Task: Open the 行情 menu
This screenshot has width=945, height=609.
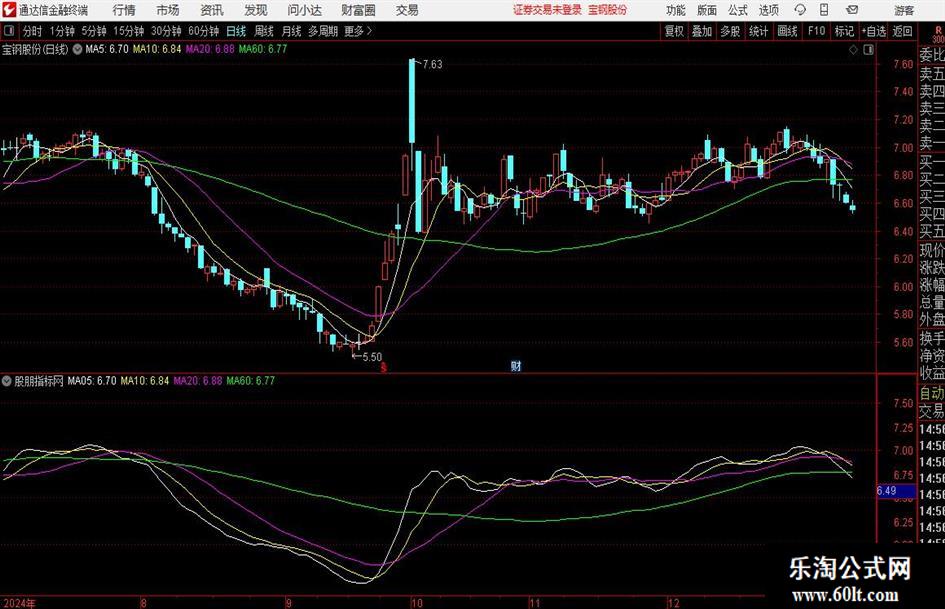Action: pos(124,10)
